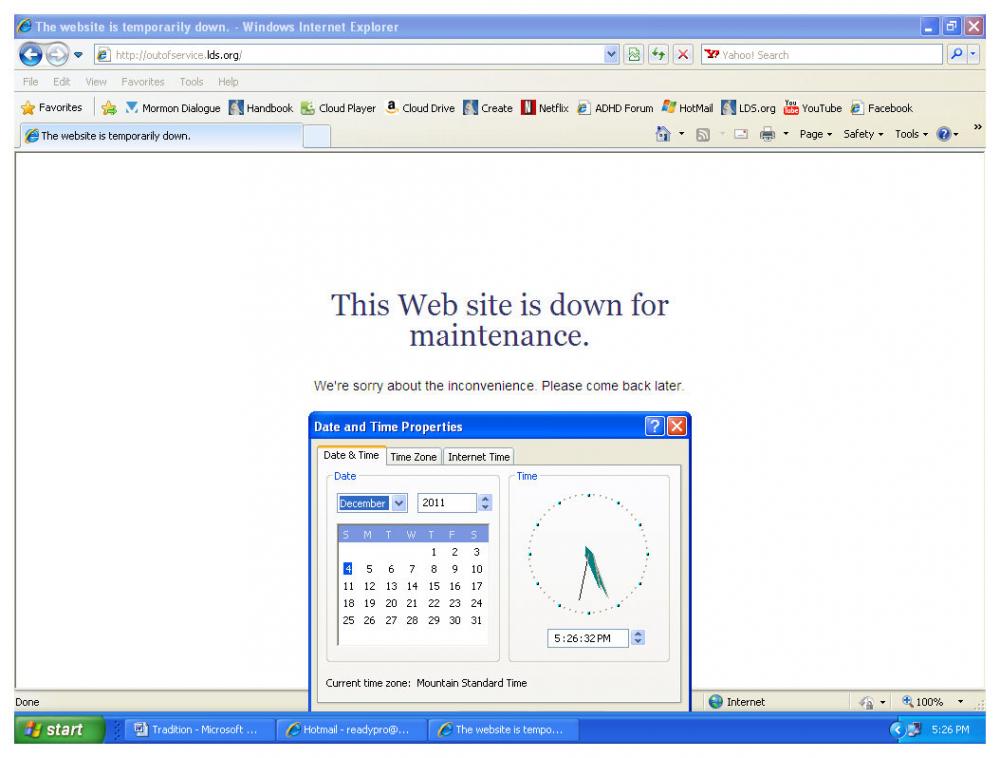Close the Date and Time Properties dialog
1000x758 pixels.
click(x=677, y=426)
